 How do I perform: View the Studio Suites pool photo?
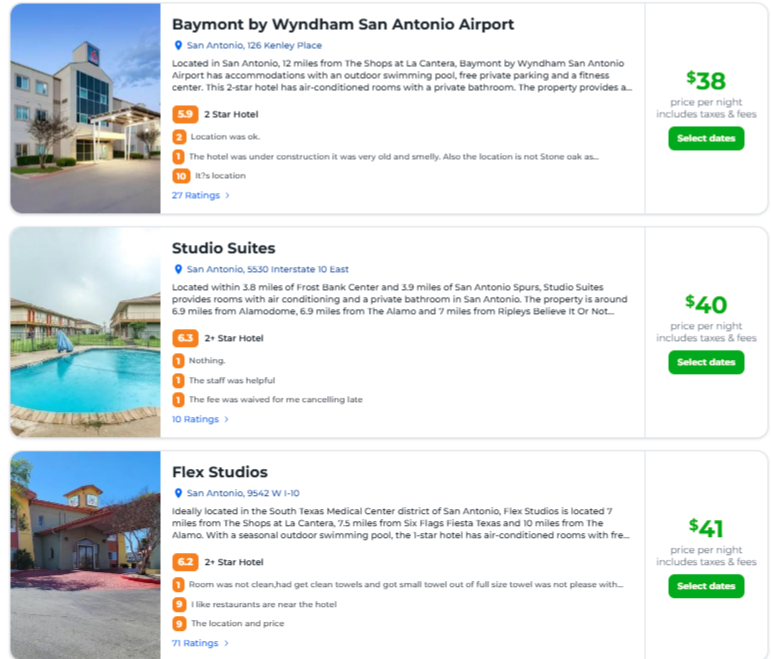pos(85,332)
